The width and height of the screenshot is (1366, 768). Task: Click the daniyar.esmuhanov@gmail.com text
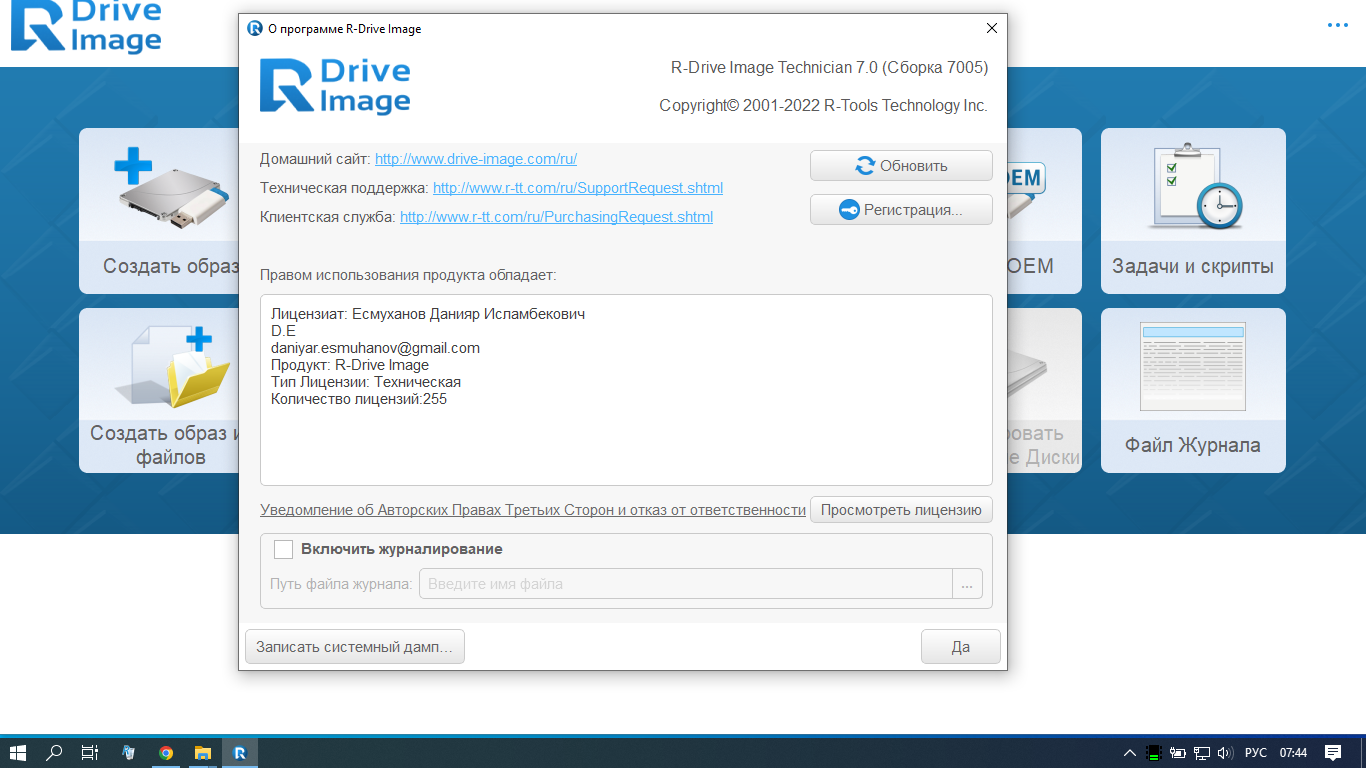point(375,348)
